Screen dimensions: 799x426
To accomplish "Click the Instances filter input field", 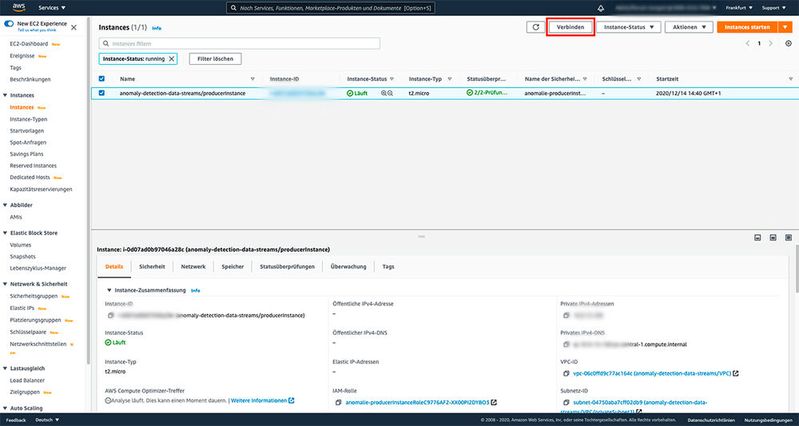I will click(x=239, y=44).
